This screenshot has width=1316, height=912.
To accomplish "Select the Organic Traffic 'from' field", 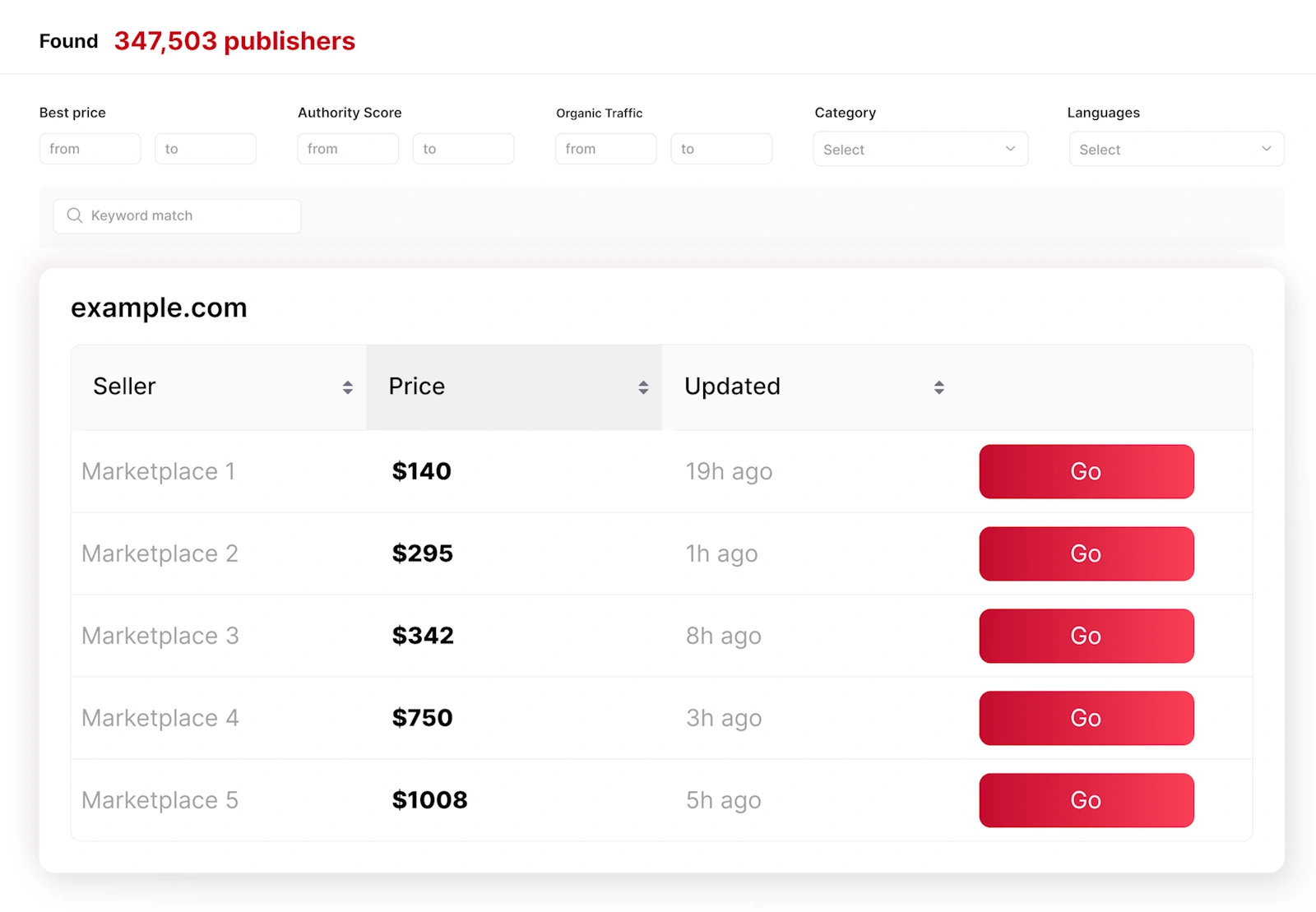I will (605, 149).
